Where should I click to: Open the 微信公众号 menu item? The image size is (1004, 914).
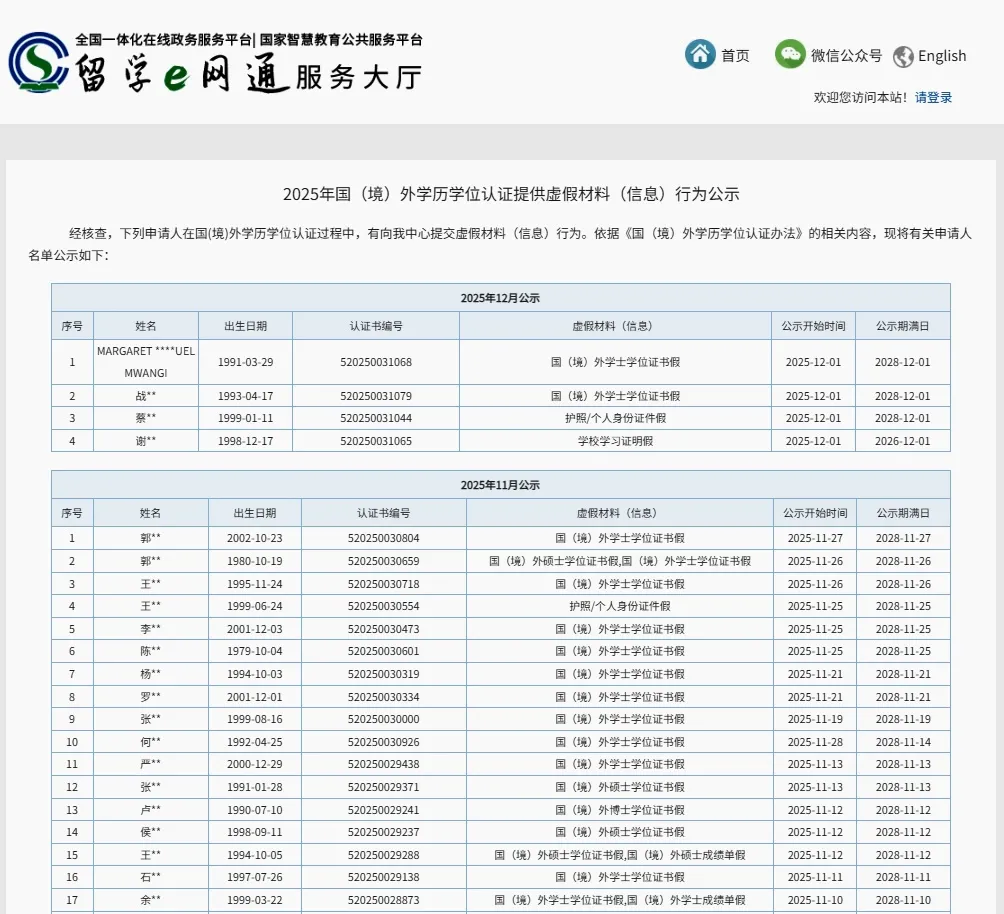pyautogui.click(x=846, y=56)
